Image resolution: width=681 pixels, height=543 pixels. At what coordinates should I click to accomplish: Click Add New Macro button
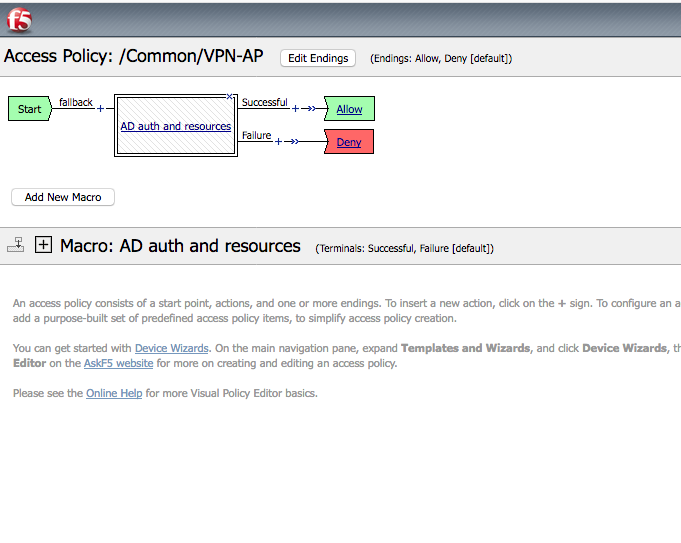click(x=63, y=197)
